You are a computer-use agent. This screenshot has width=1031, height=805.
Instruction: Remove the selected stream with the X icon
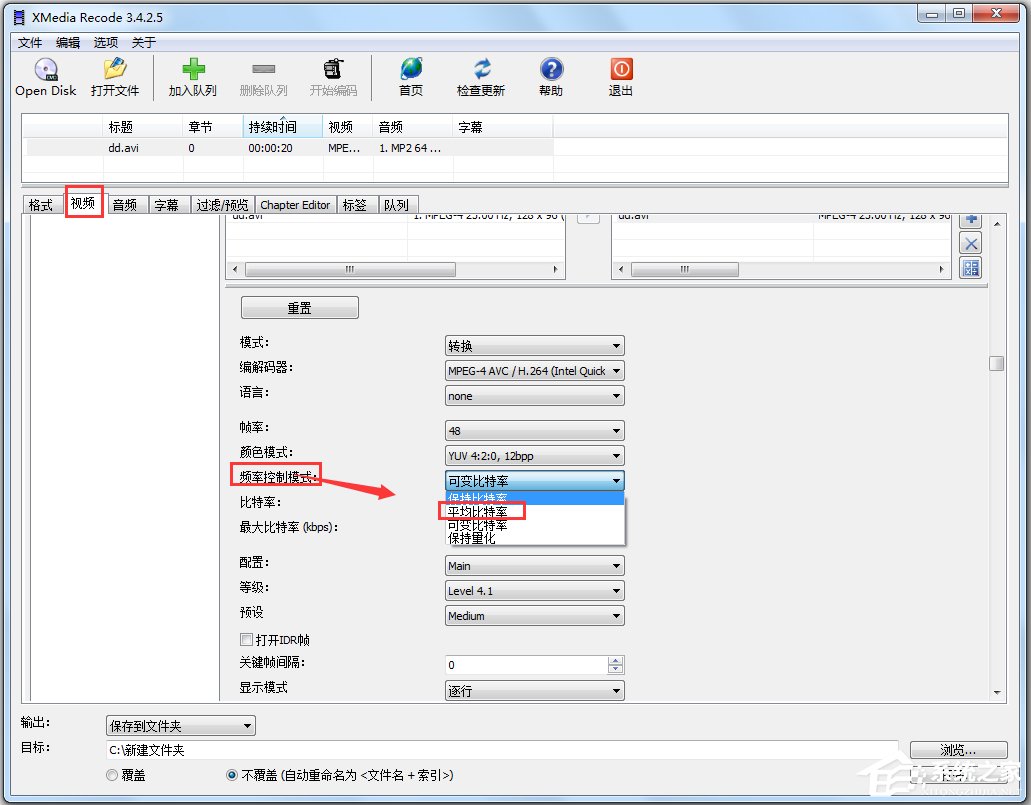click(969, 242)
